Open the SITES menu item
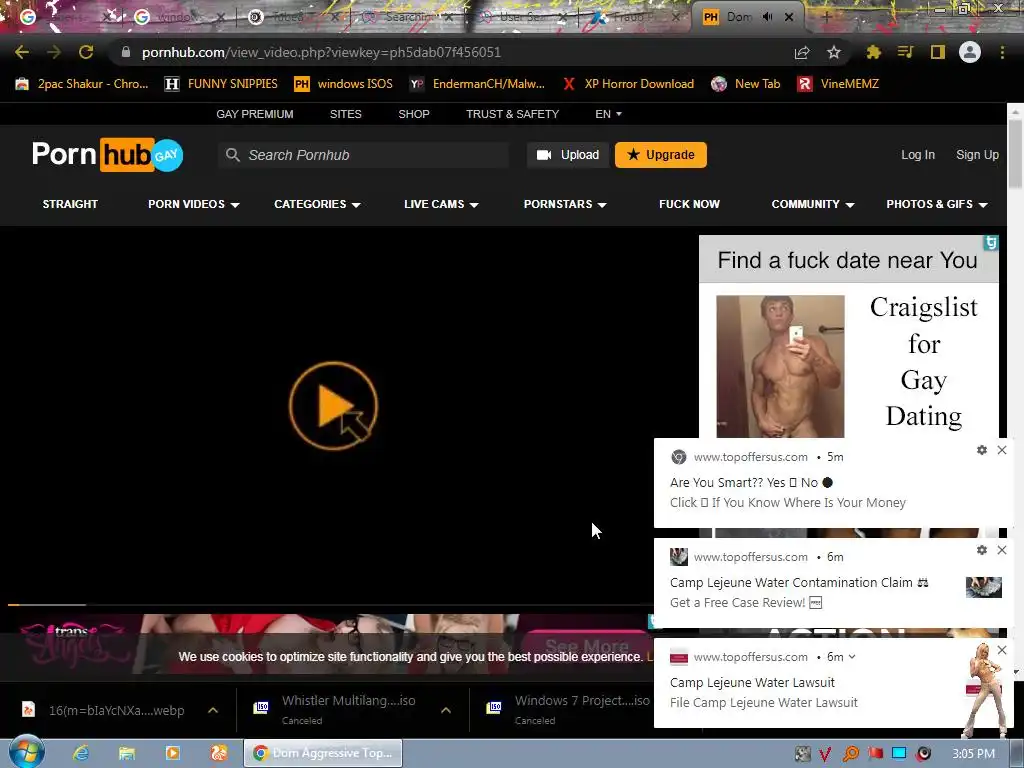The width and height of the screenshot is (1024, 768). tap(345, 114)
